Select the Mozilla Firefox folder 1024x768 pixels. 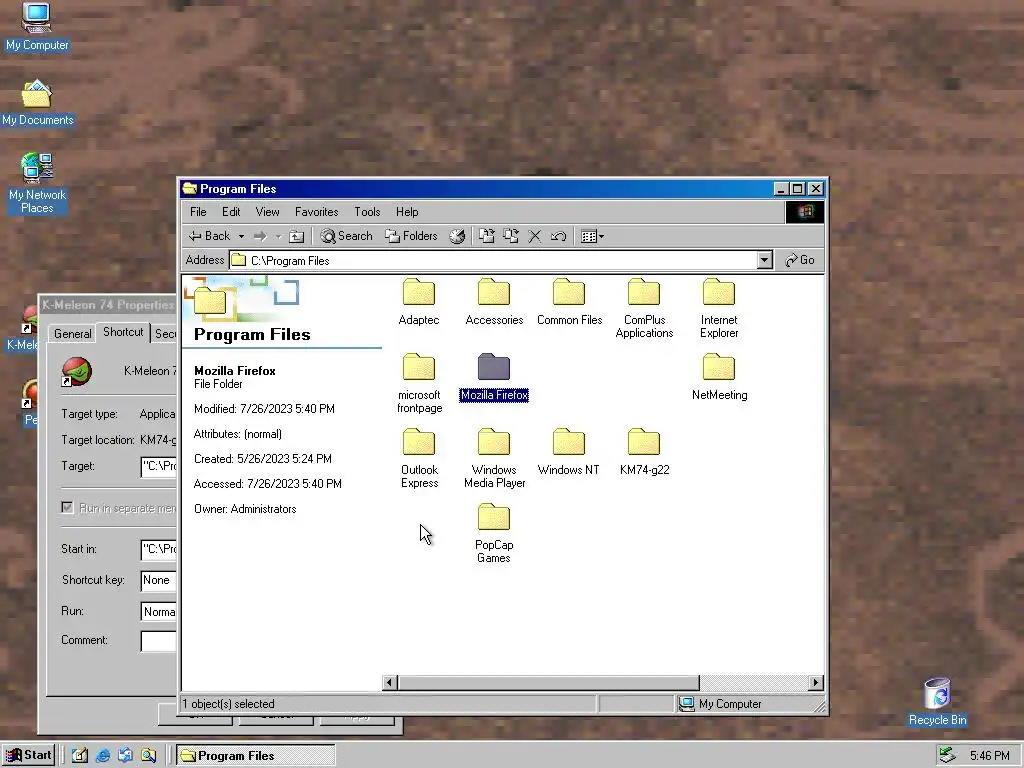point(494,377)
